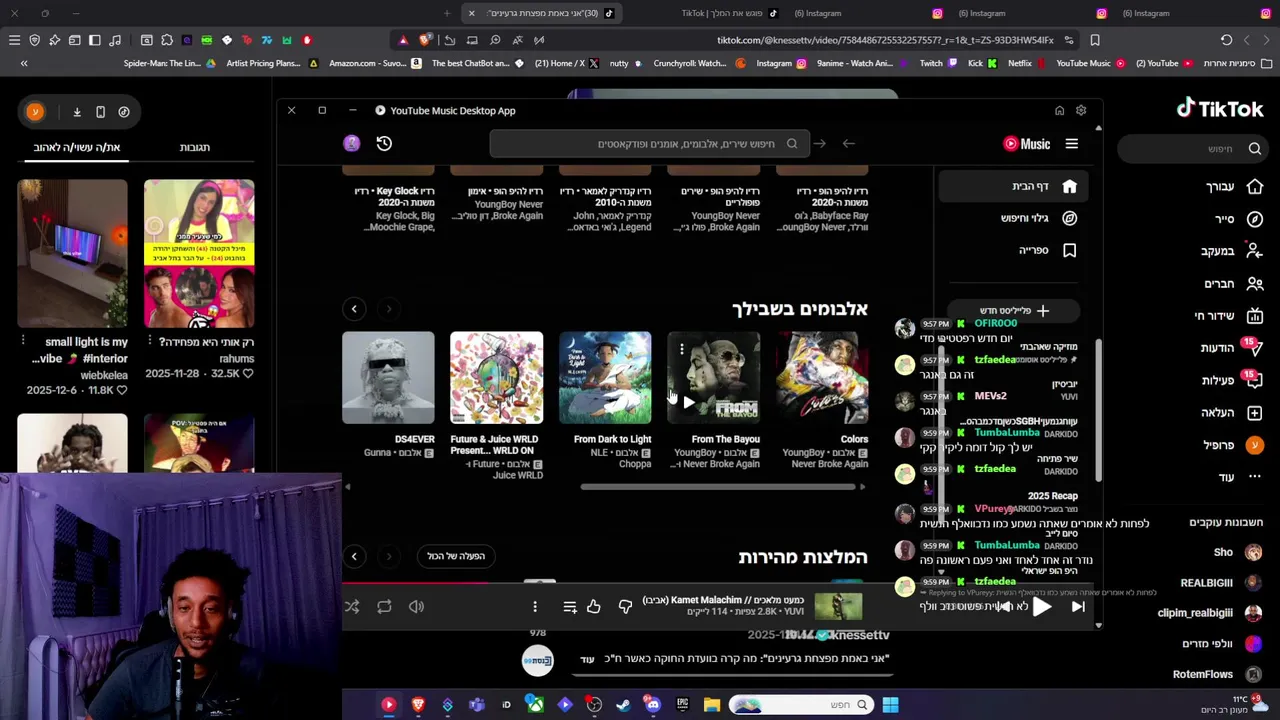Open followed account Sho

1238,552
